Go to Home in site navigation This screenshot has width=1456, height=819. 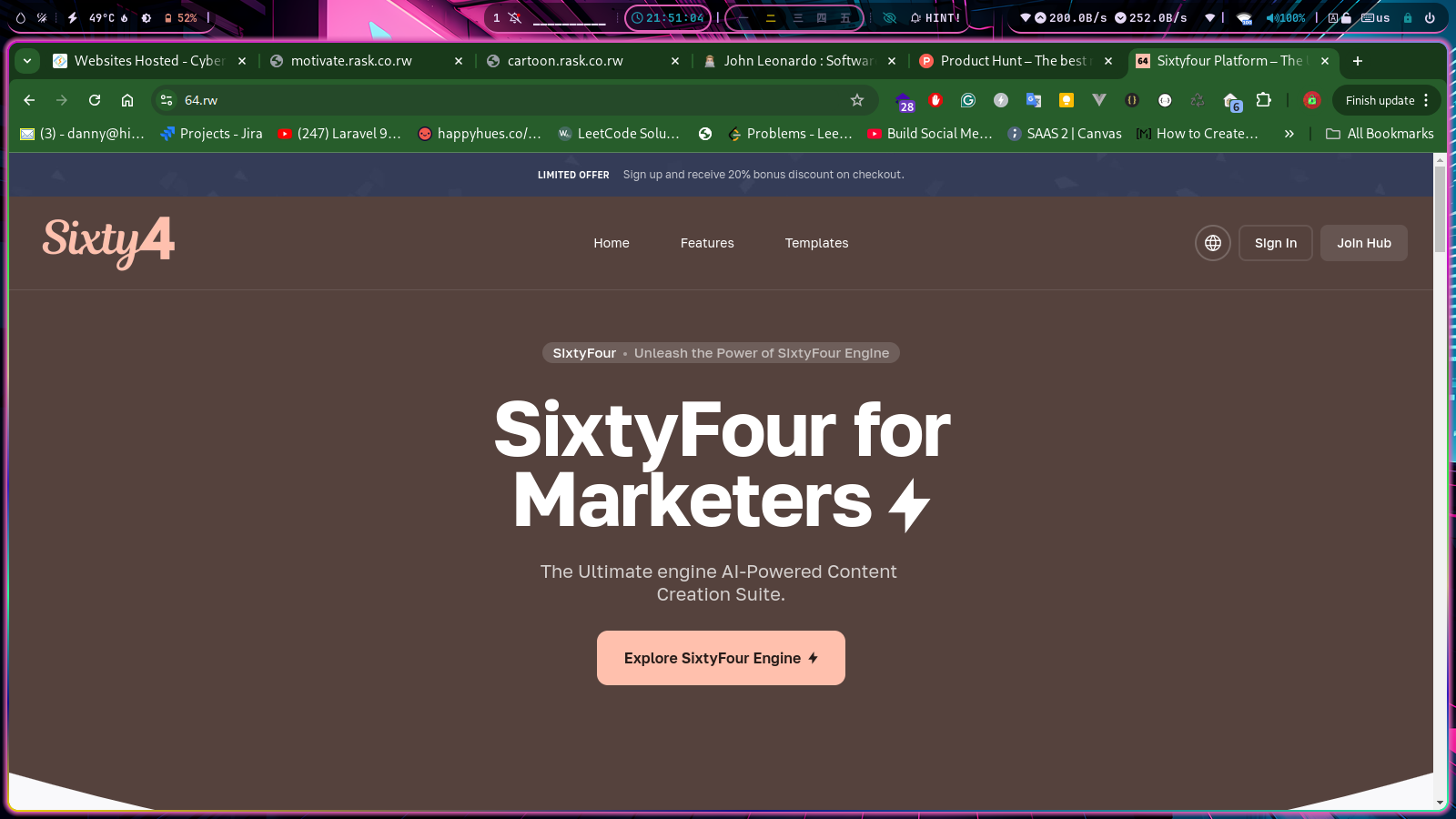[x=612, y=243]
